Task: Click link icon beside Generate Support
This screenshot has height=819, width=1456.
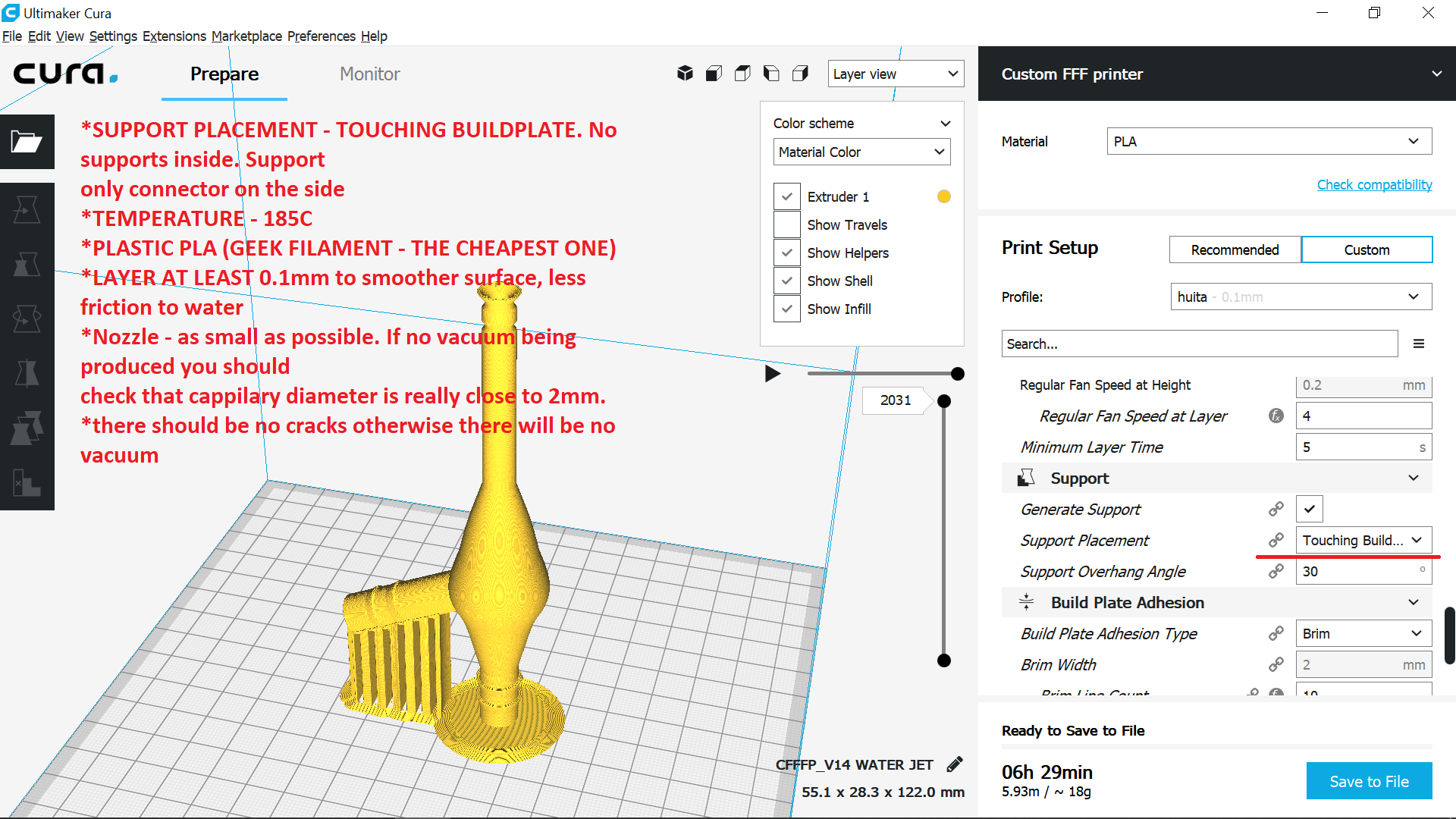Action: click(x=1276, y=509)
